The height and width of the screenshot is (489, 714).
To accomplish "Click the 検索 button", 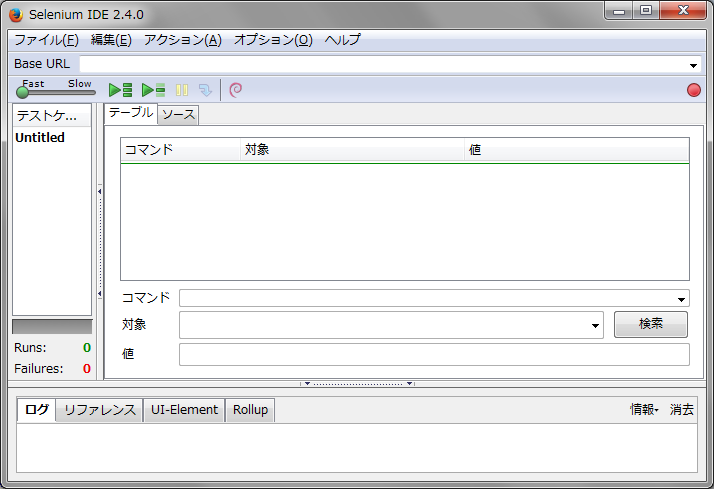I will 650,325.
